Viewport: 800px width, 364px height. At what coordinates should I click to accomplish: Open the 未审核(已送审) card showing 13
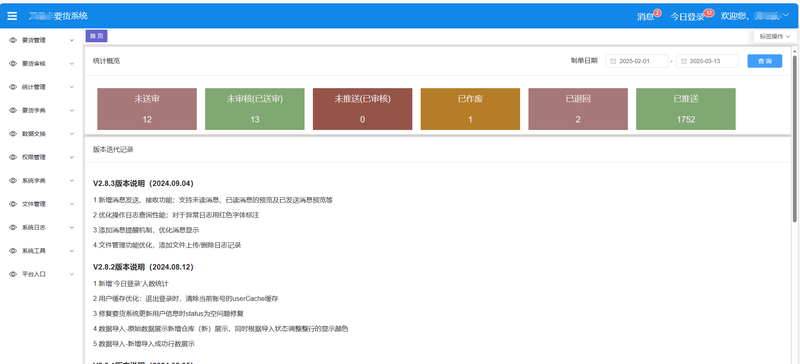(255, 109)
